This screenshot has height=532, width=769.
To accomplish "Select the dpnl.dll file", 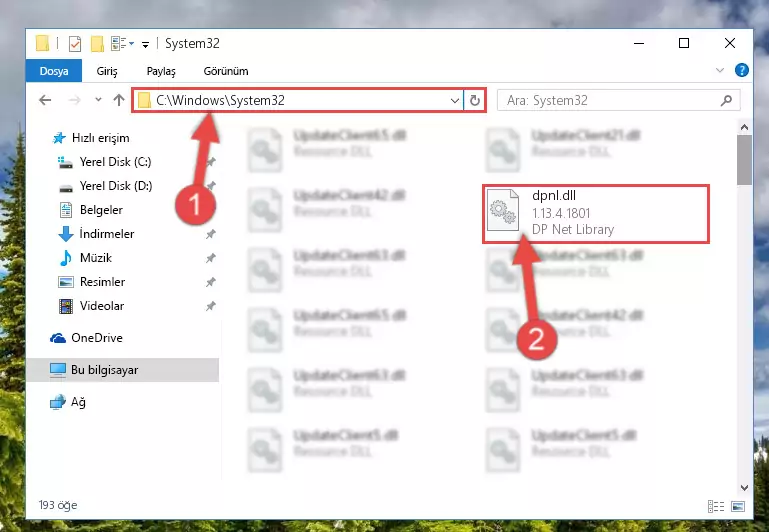I will [596, 213].
